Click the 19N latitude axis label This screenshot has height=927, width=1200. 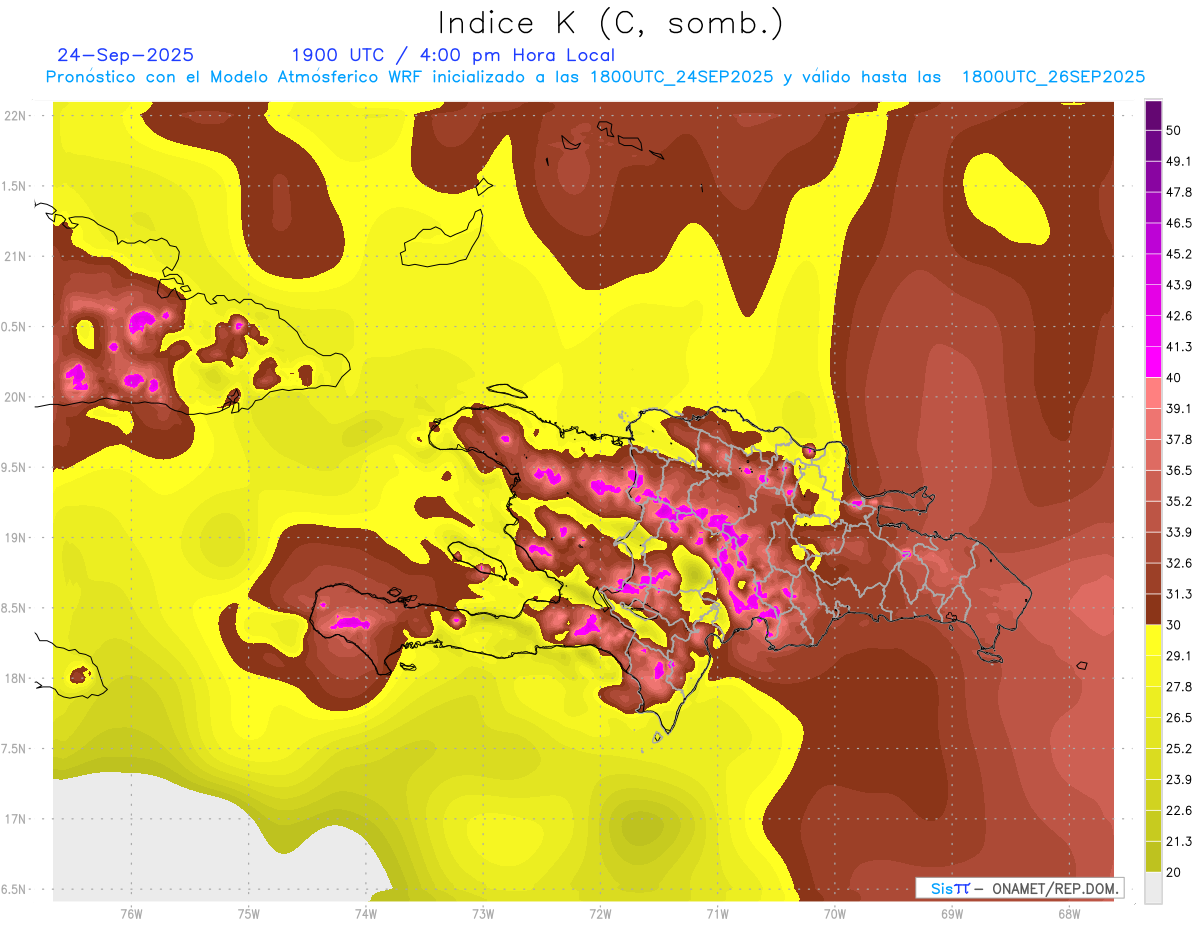pos(16,537)
